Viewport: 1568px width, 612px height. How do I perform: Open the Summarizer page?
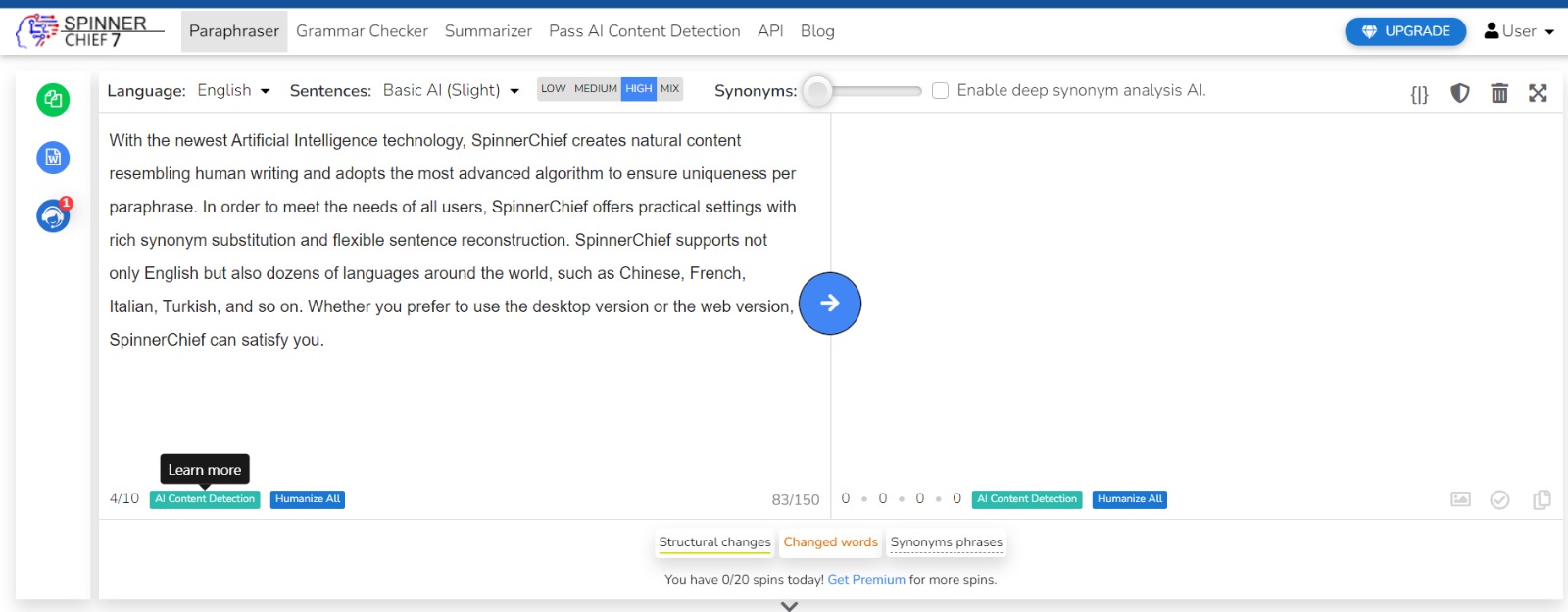tap(488, 31)
